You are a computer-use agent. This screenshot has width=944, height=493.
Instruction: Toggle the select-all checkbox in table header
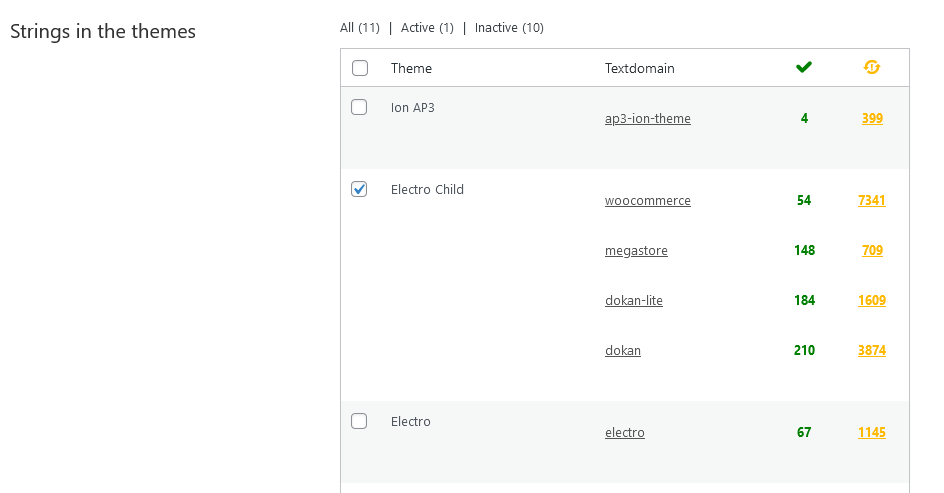coord(360,68)
